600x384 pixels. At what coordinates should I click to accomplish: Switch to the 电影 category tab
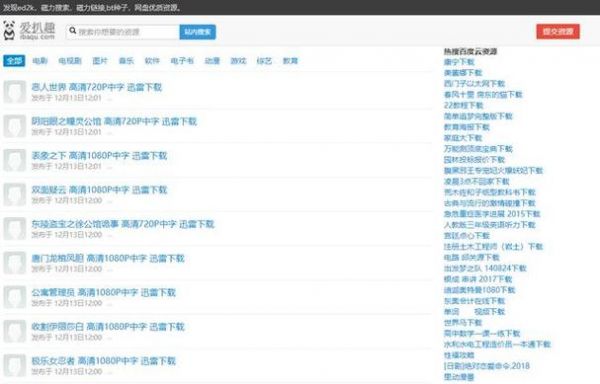pos(40,60)
